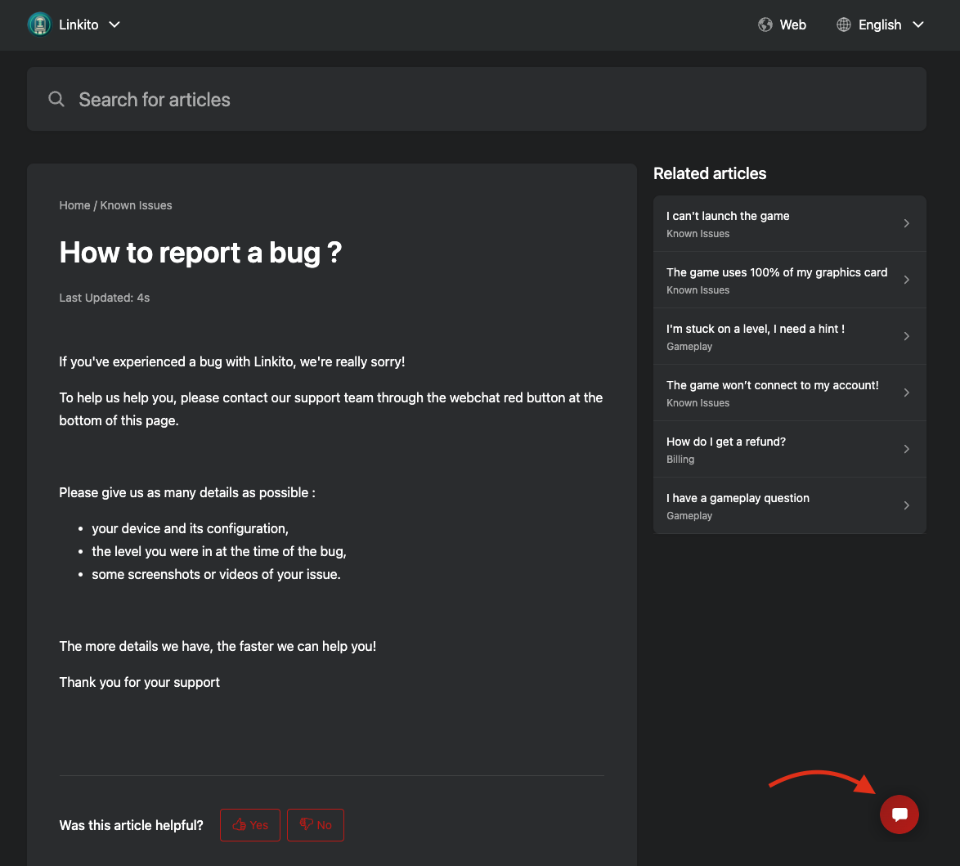Click the "How to report a bug ?" heading

200,252
